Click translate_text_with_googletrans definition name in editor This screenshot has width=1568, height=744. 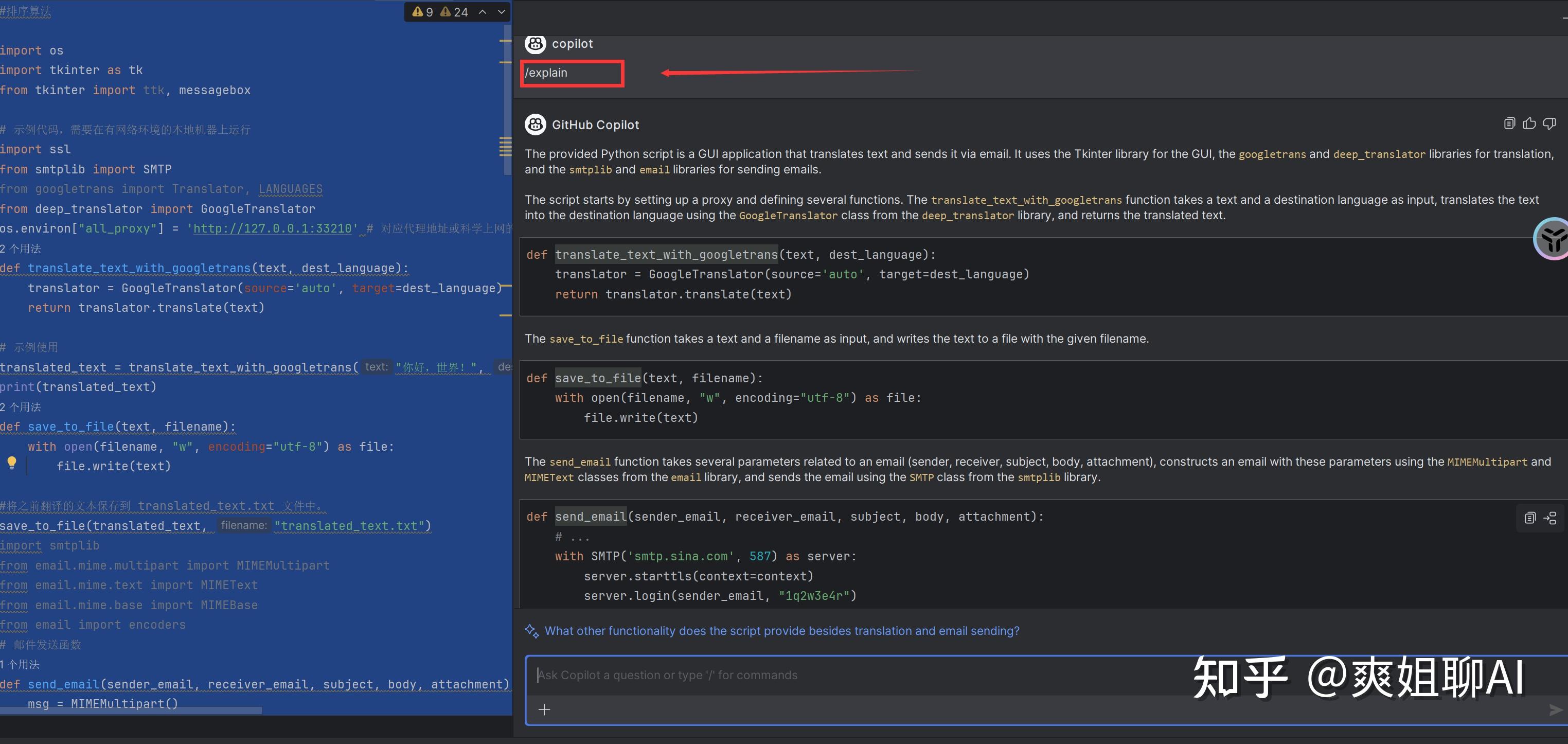click(139, 269)
